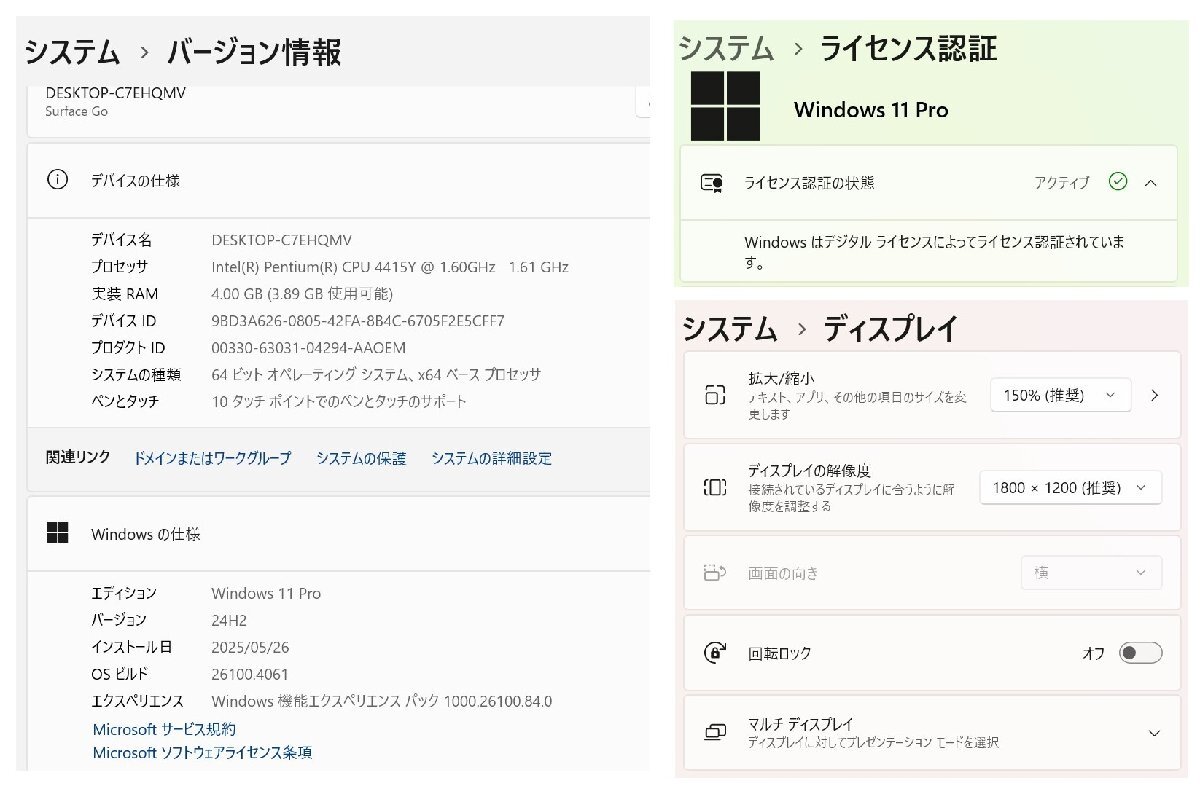Select the processor value Intel(R) Pentium(R) CPU 4415Y
Viewport: 1200px width, 794px height.
click(390, 267)
